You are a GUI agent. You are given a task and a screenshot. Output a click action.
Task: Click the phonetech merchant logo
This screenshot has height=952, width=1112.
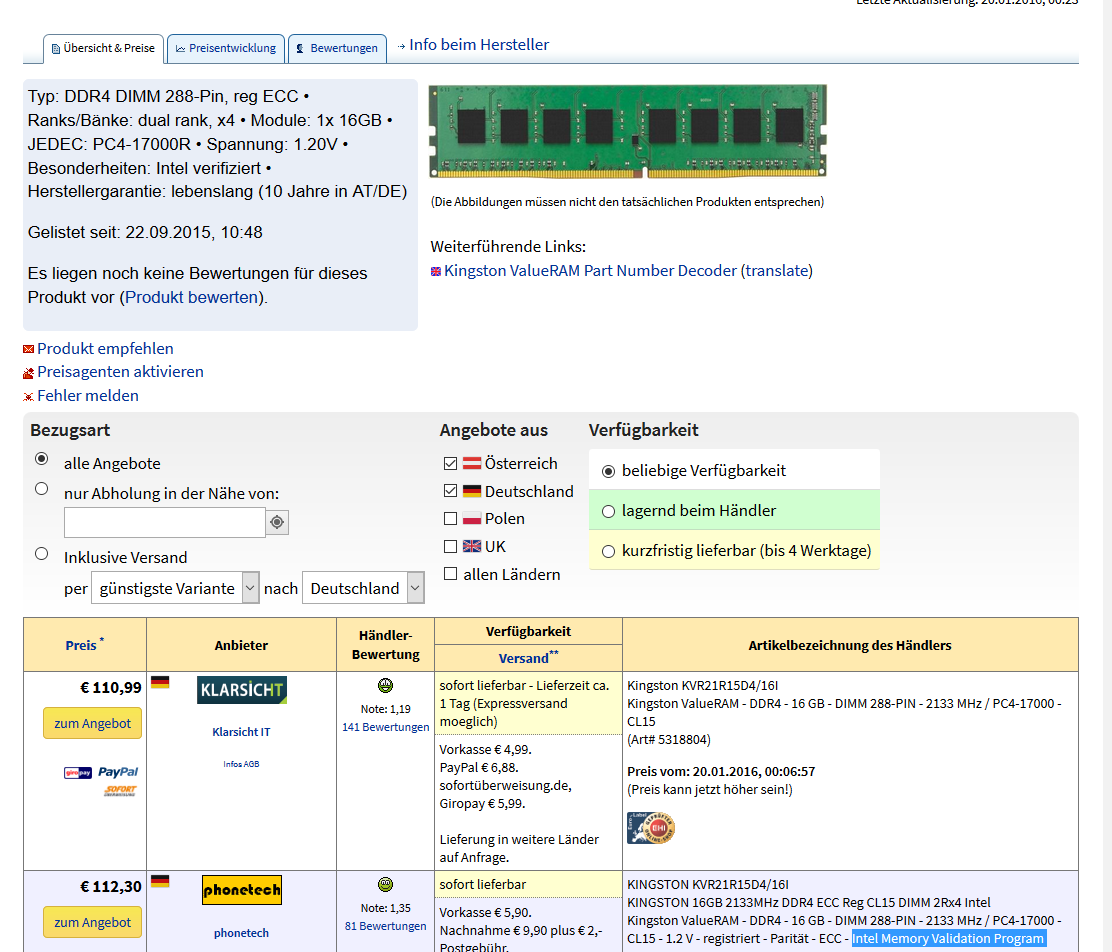point(242,890)
